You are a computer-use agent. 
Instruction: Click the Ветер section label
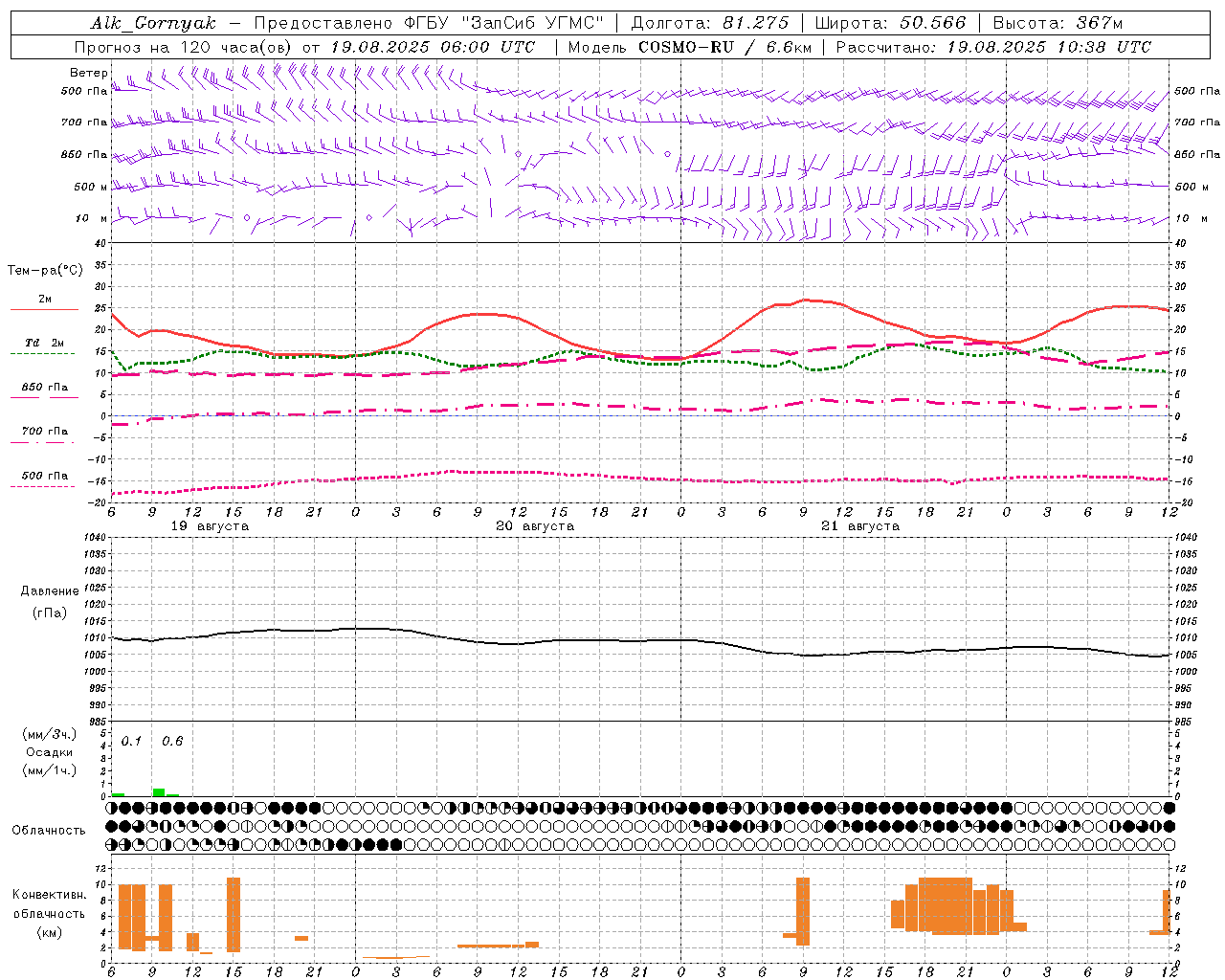pos(88,73)
